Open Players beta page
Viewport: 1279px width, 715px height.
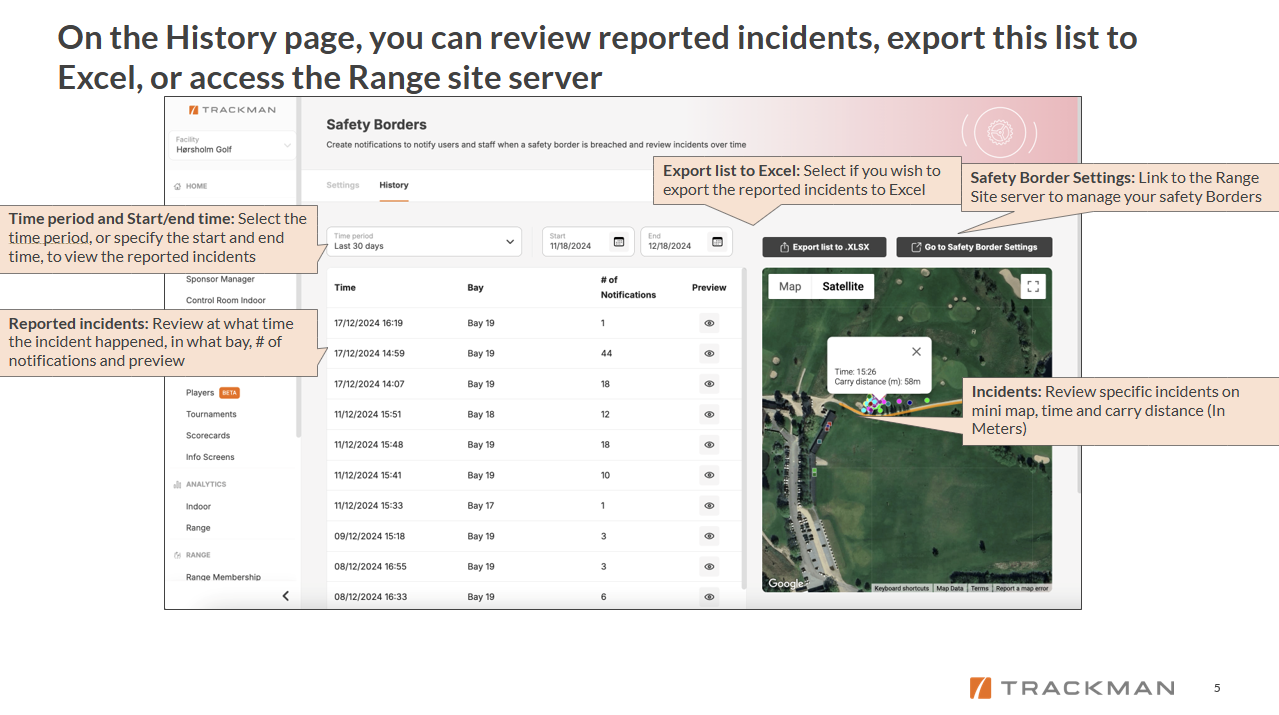pyautogui.click(x=213, y=392)
